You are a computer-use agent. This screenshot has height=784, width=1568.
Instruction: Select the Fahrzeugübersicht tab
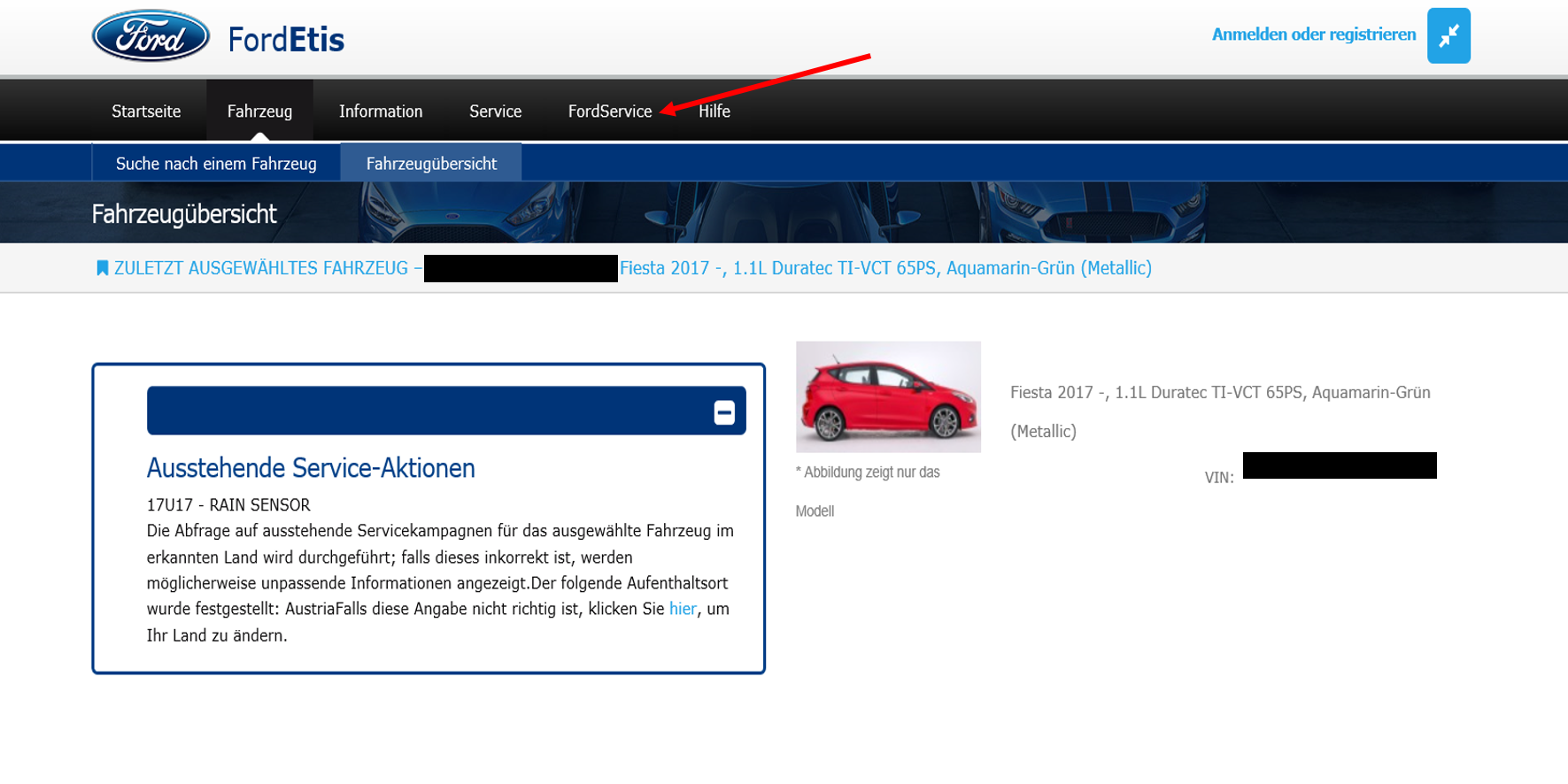(431, 164)
